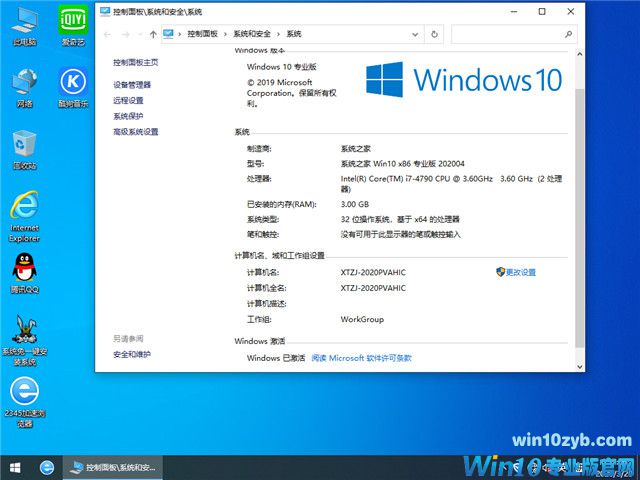Open 设备管理器 from the sidebar
640x480 pixels.
[x=132, y=85]
